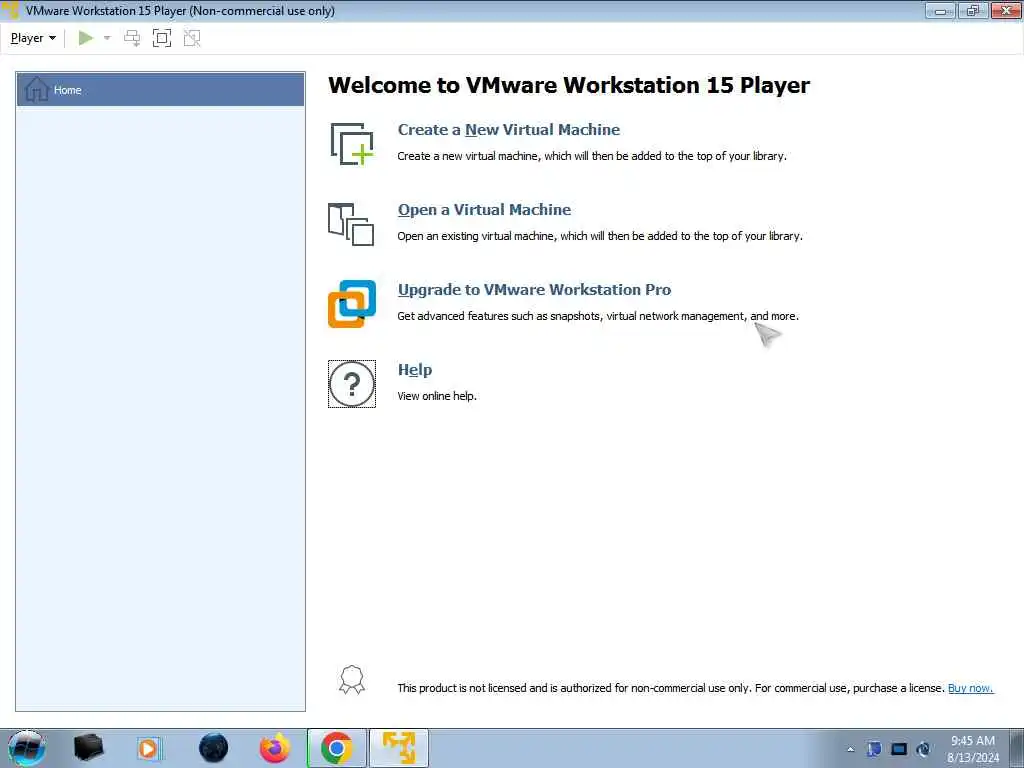Click 'View online help.' description text

[437, 396]
